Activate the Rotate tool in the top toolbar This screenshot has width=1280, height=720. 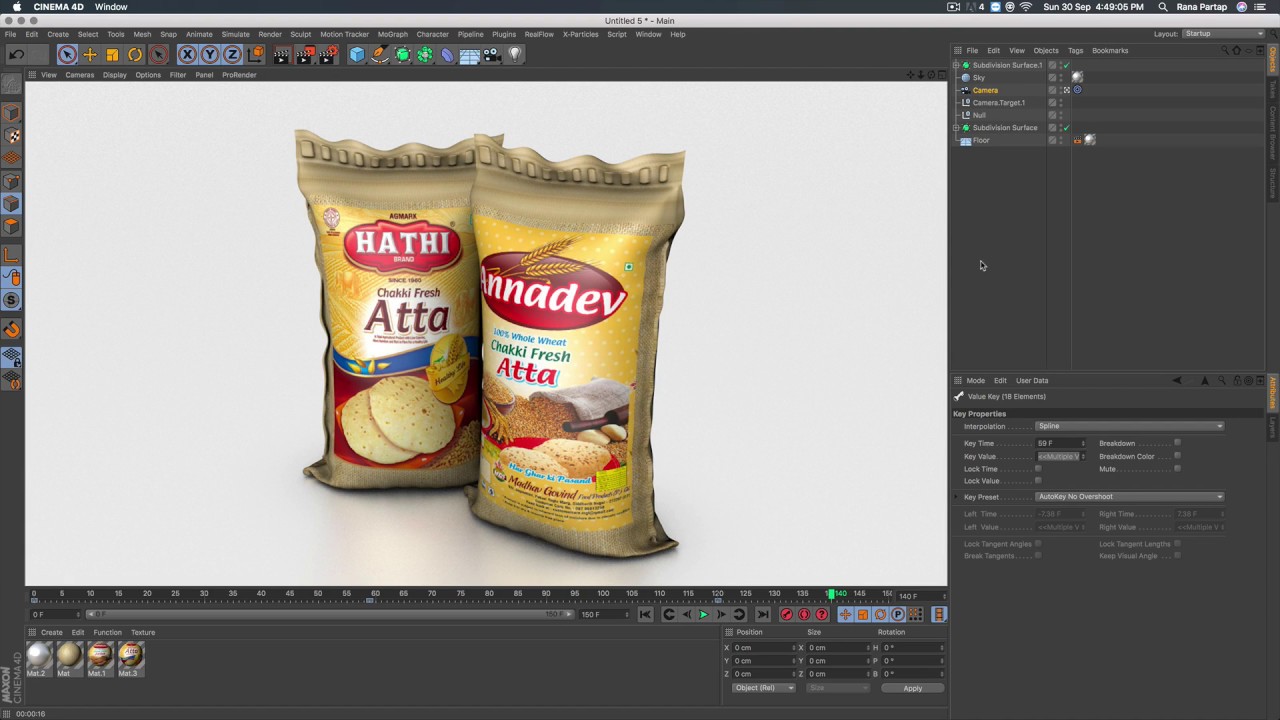pos(135,55)
